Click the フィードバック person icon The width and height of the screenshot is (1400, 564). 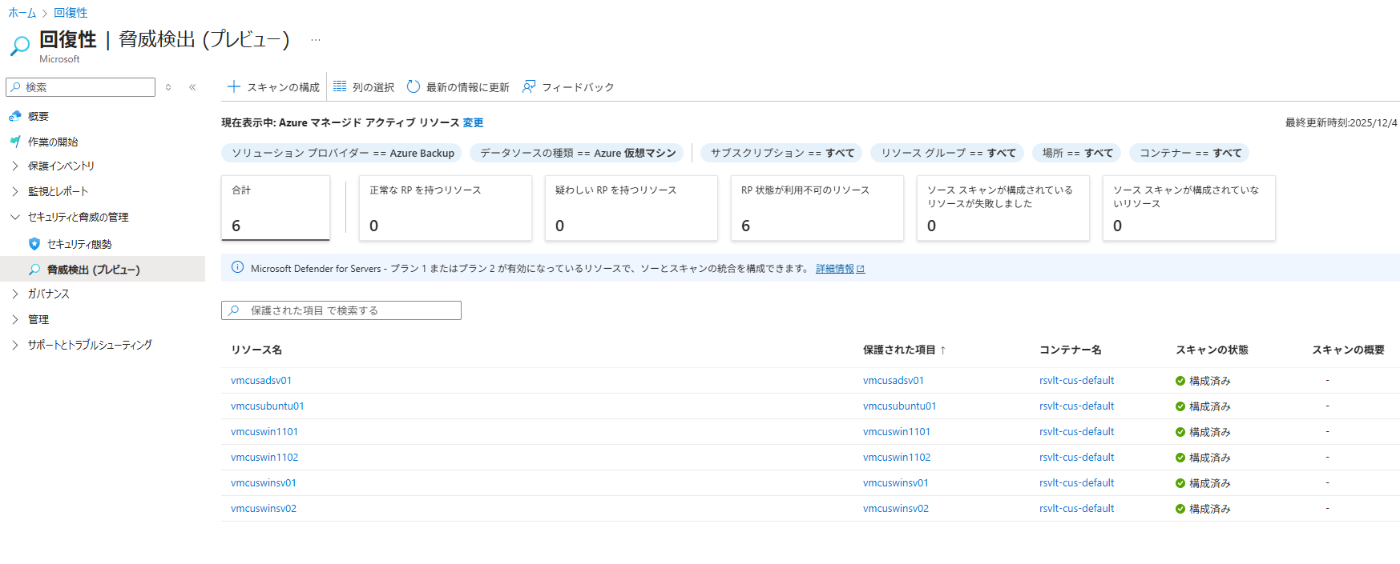point(529,87)
